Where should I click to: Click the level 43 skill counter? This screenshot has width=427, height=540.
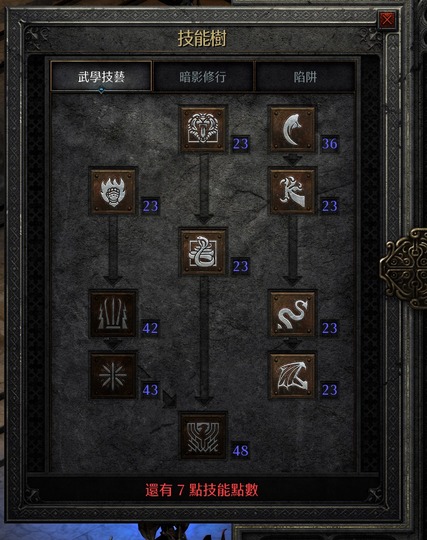click(150, 390)
